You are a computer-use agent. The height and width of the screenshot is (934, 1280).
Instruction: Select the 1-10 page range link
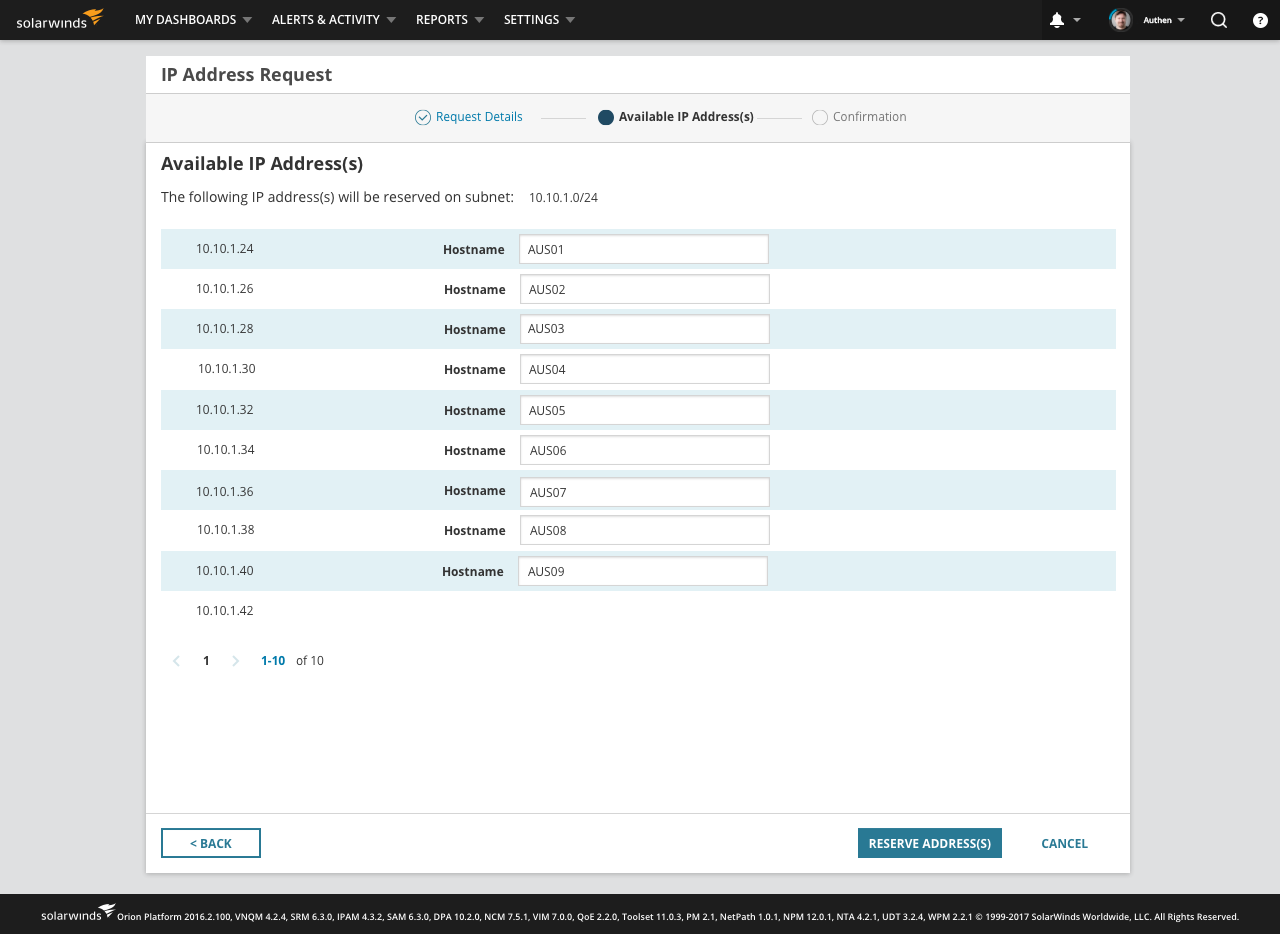[x=273, y=661]
